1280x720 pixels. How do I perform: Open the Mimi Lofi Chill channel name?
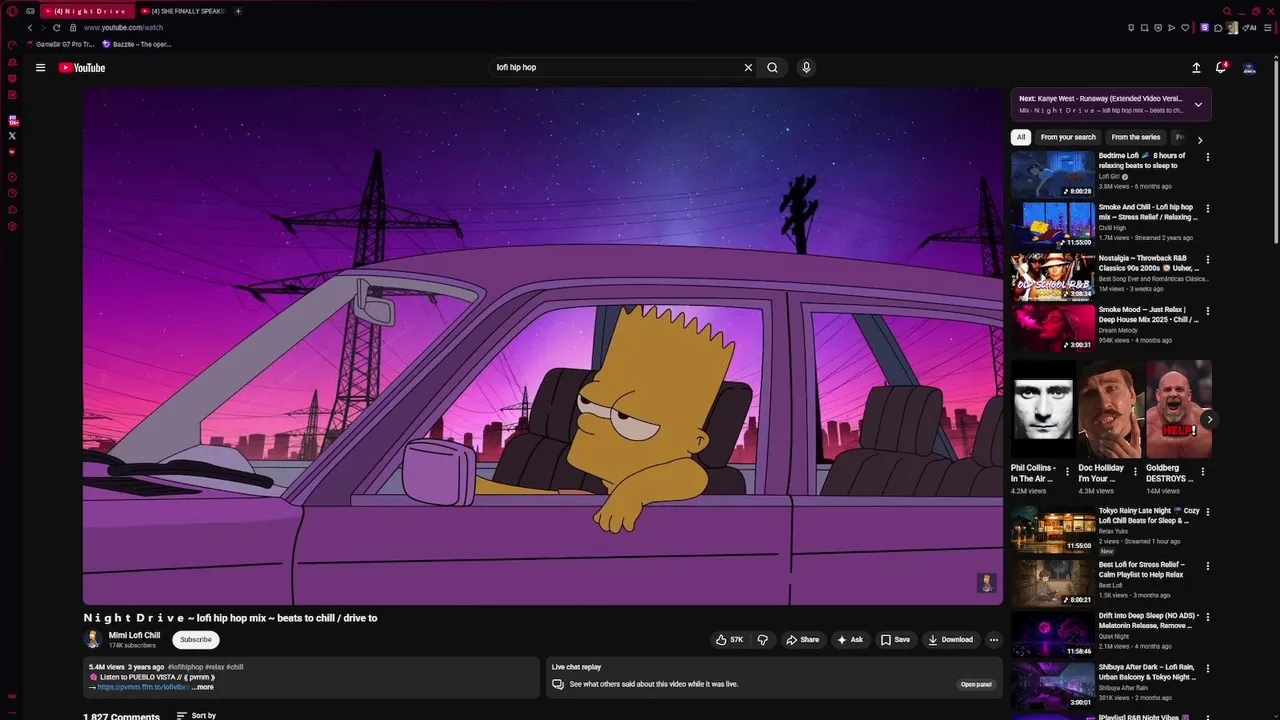(134, 635)
